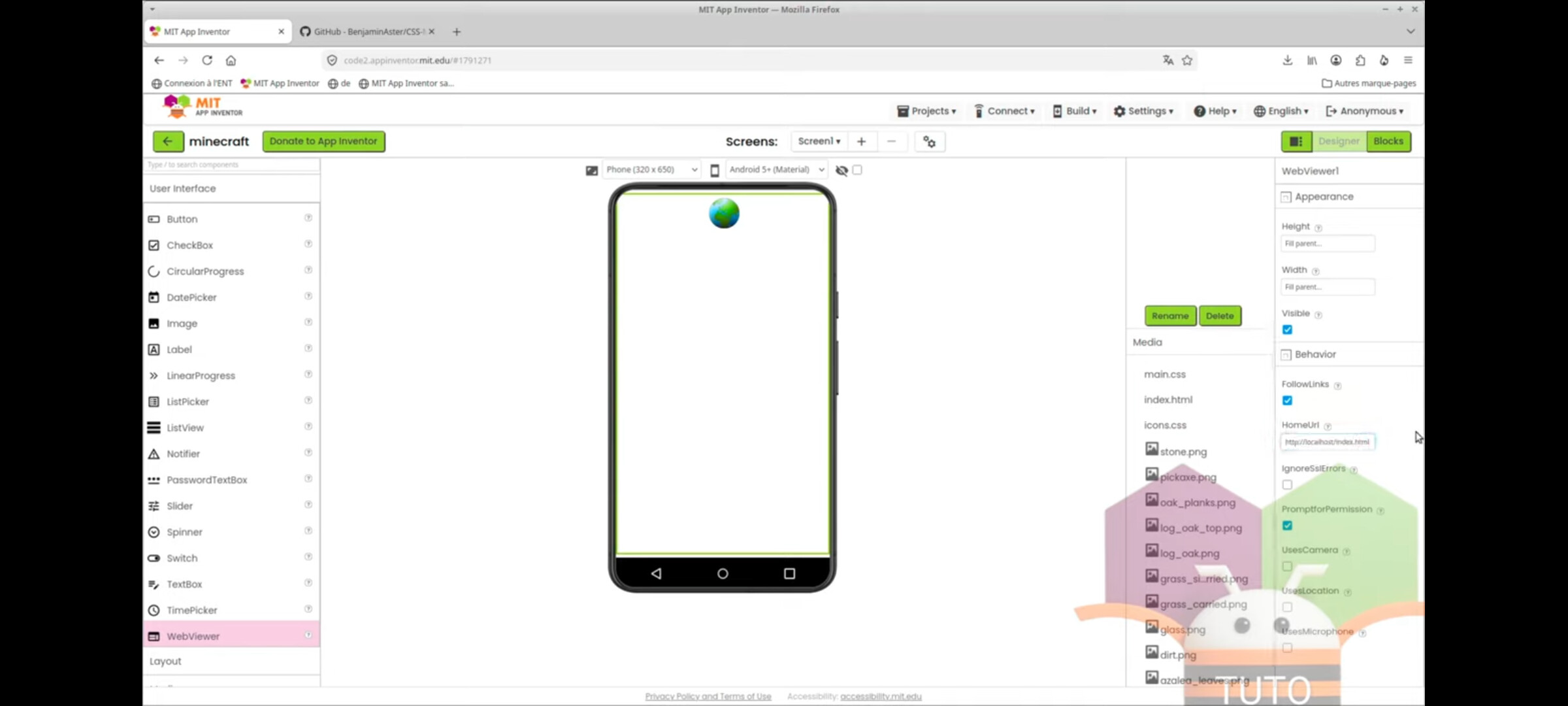Open the Settings menu
The image size is (1568, 706).
(x=1143, y=111)
